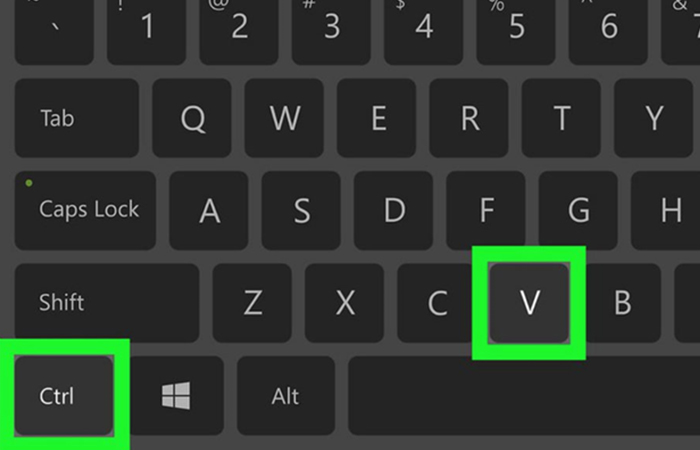
Task: Toggle the Caps Lock key
Action: click(85, 210)
